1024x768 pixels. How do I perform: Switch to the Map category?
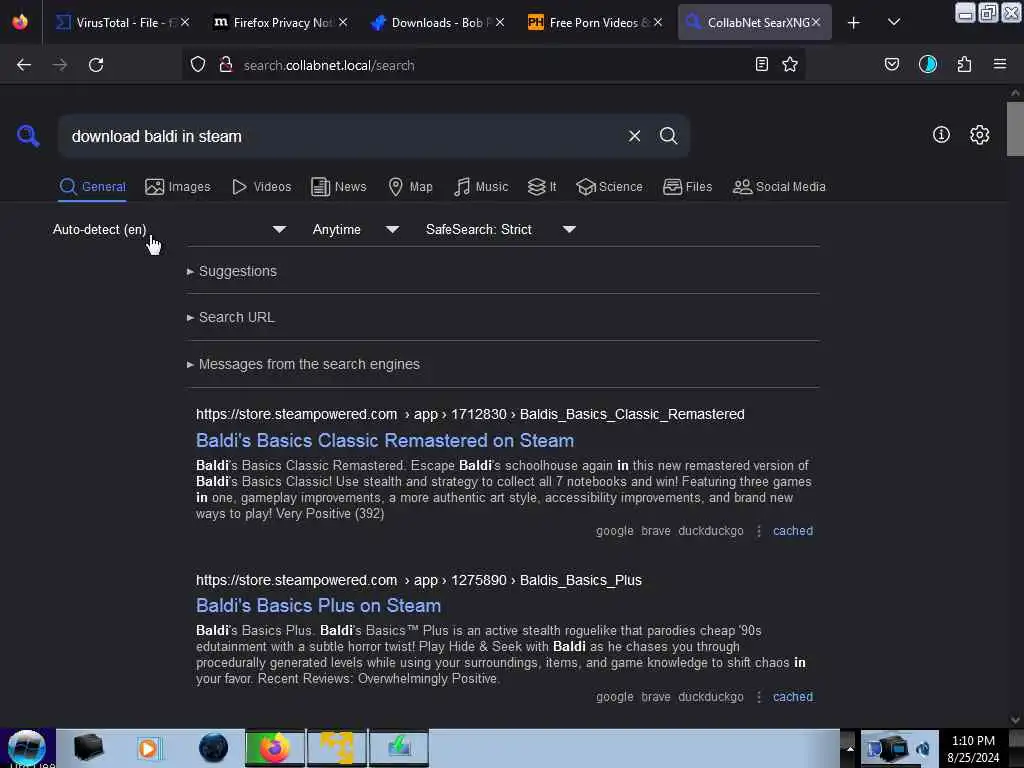coord(410,187)
